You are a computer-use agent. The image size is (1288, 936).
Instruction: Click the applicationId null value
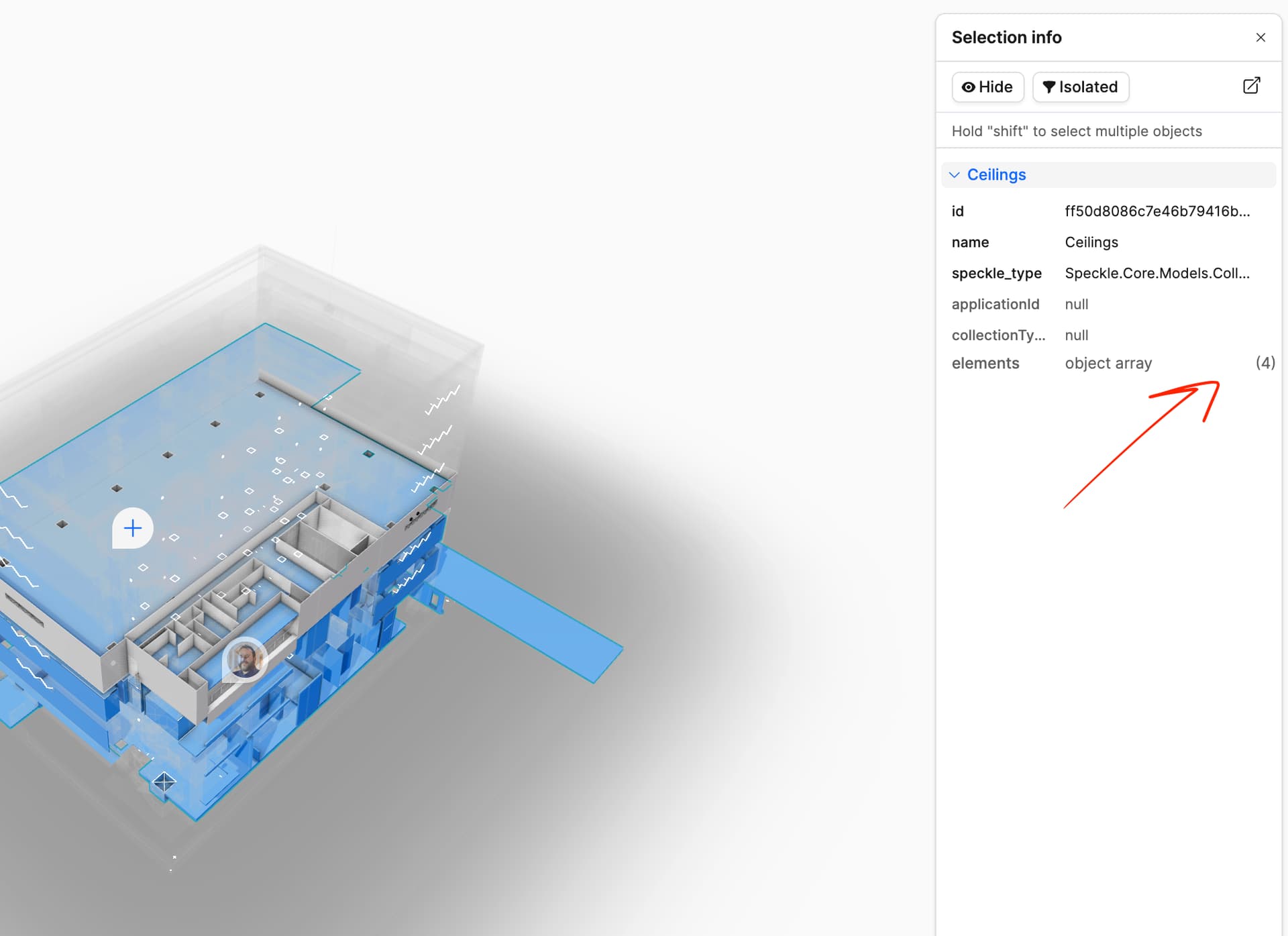coord(1076,304)
